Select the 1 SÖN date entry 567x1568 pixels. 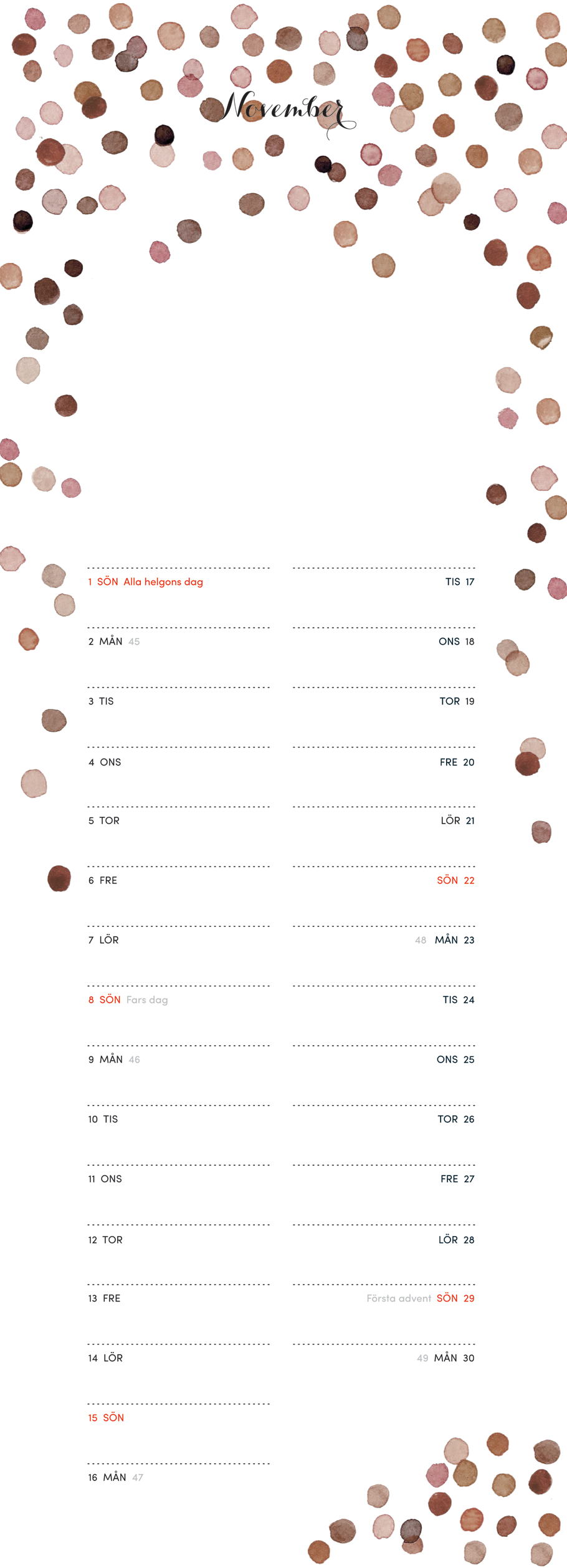pyautogui.click(x=103, y=582)
